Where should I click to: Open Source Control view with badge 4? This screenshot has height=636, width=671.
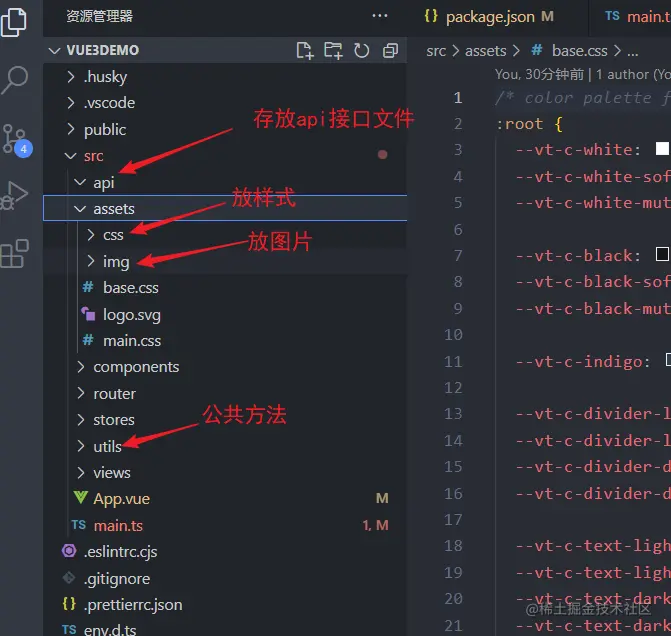tap(17, 140)
